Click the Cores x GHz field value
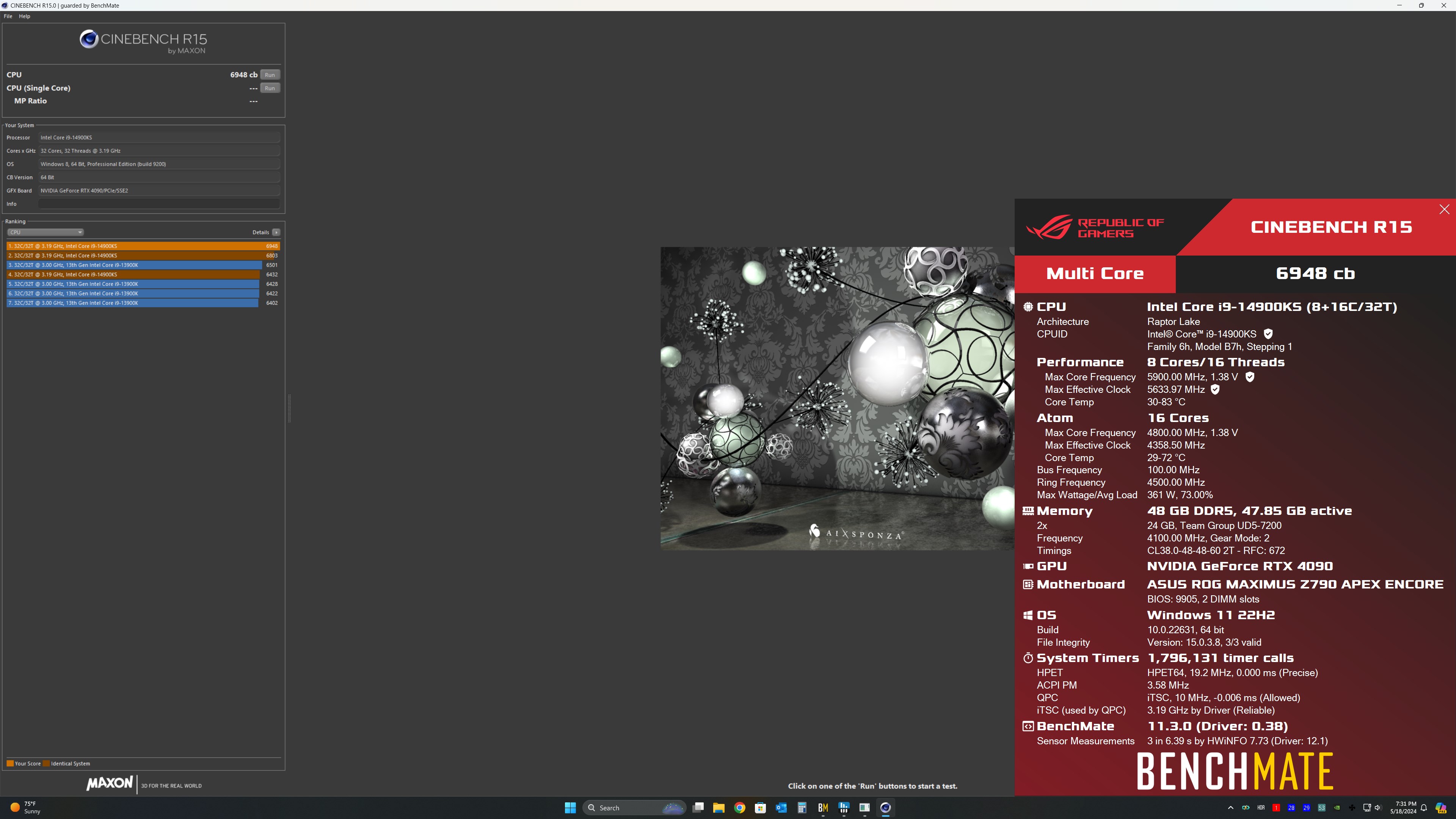1456x819 pixels. click(159, 151)
